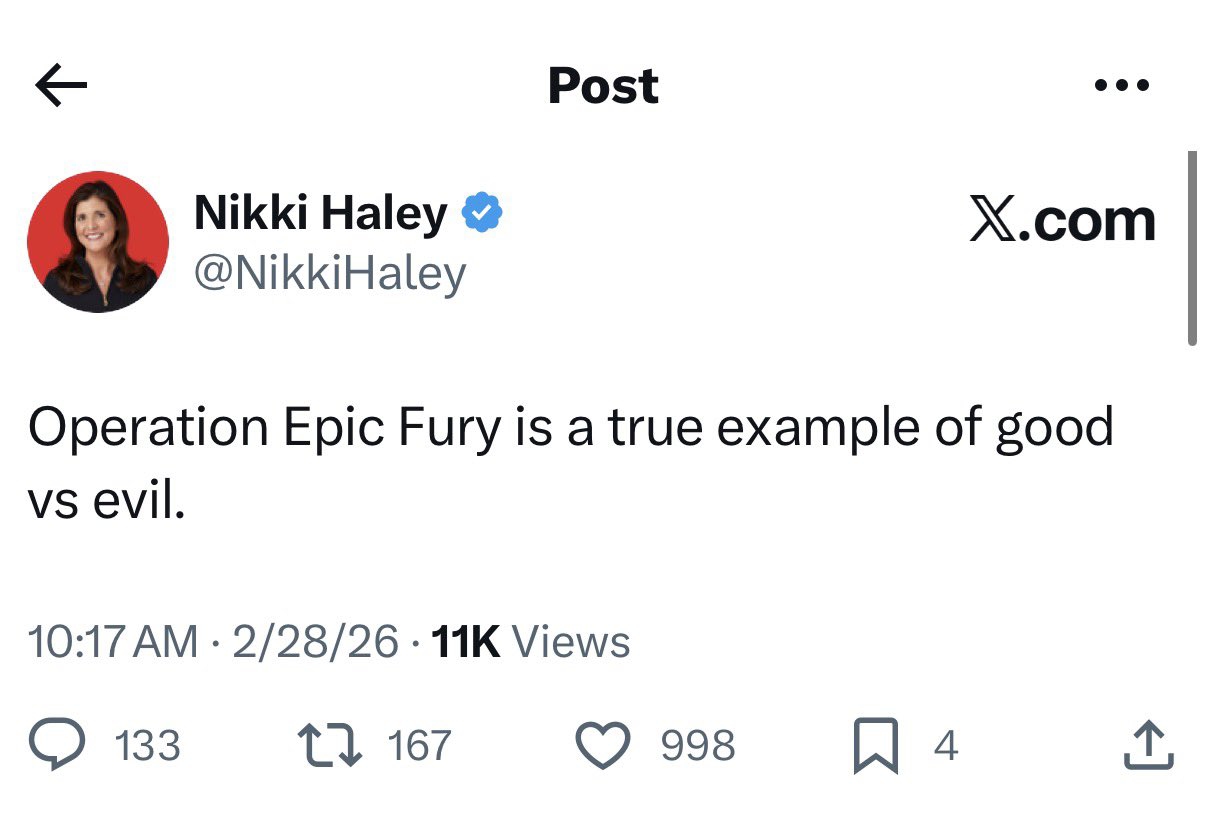
Task: Click the Post header title
Action: (x=603, y=86)
